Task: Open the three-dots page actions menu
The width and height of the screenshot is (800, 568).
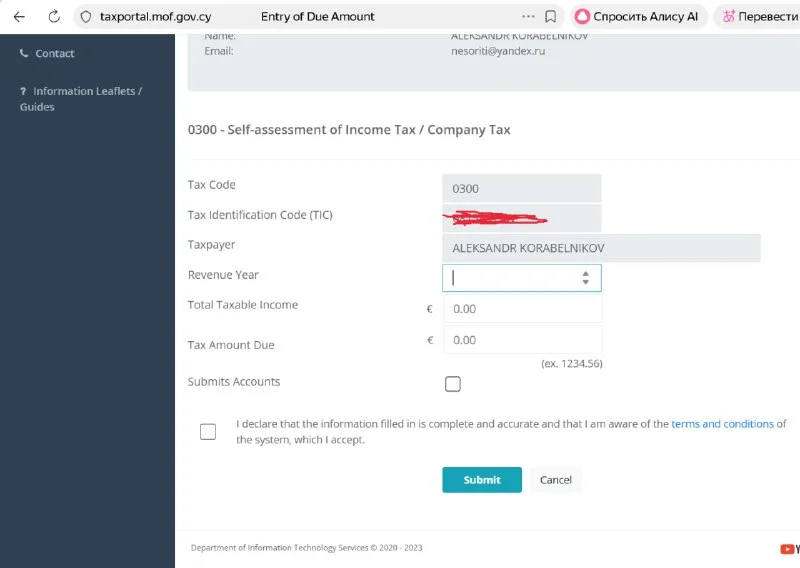Action: tap(528, 17)
